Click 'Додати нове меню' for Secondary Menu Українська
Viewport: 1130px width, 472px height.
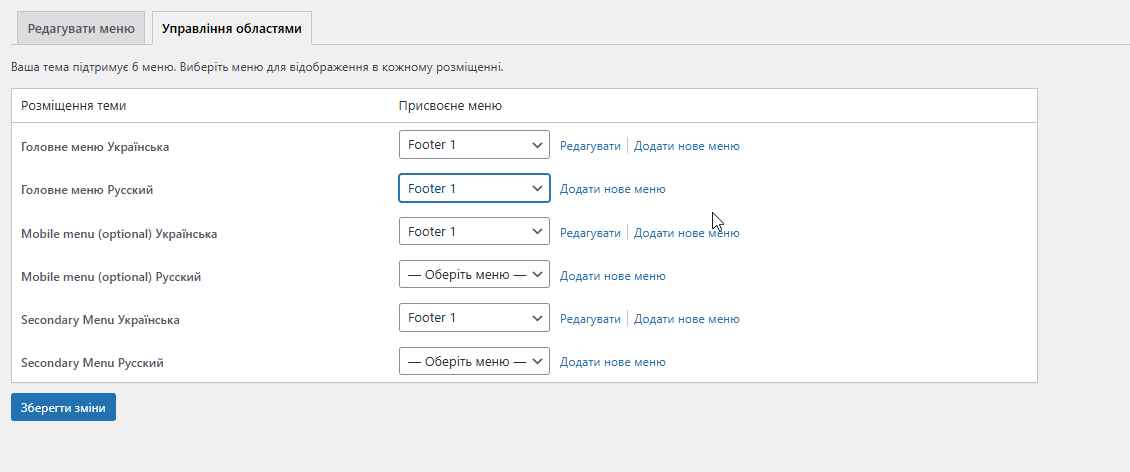[686, 319]
